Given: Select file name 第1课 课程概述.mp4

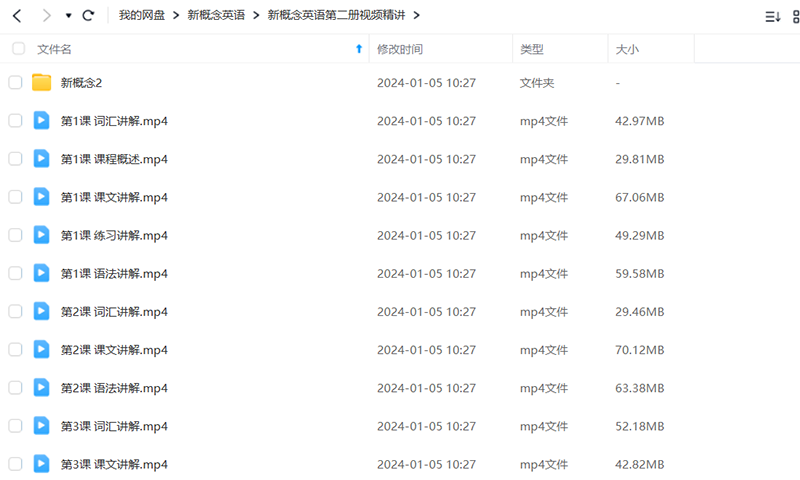Looking at the screenshot, I should pyautogui.click(x=114, y=160).
